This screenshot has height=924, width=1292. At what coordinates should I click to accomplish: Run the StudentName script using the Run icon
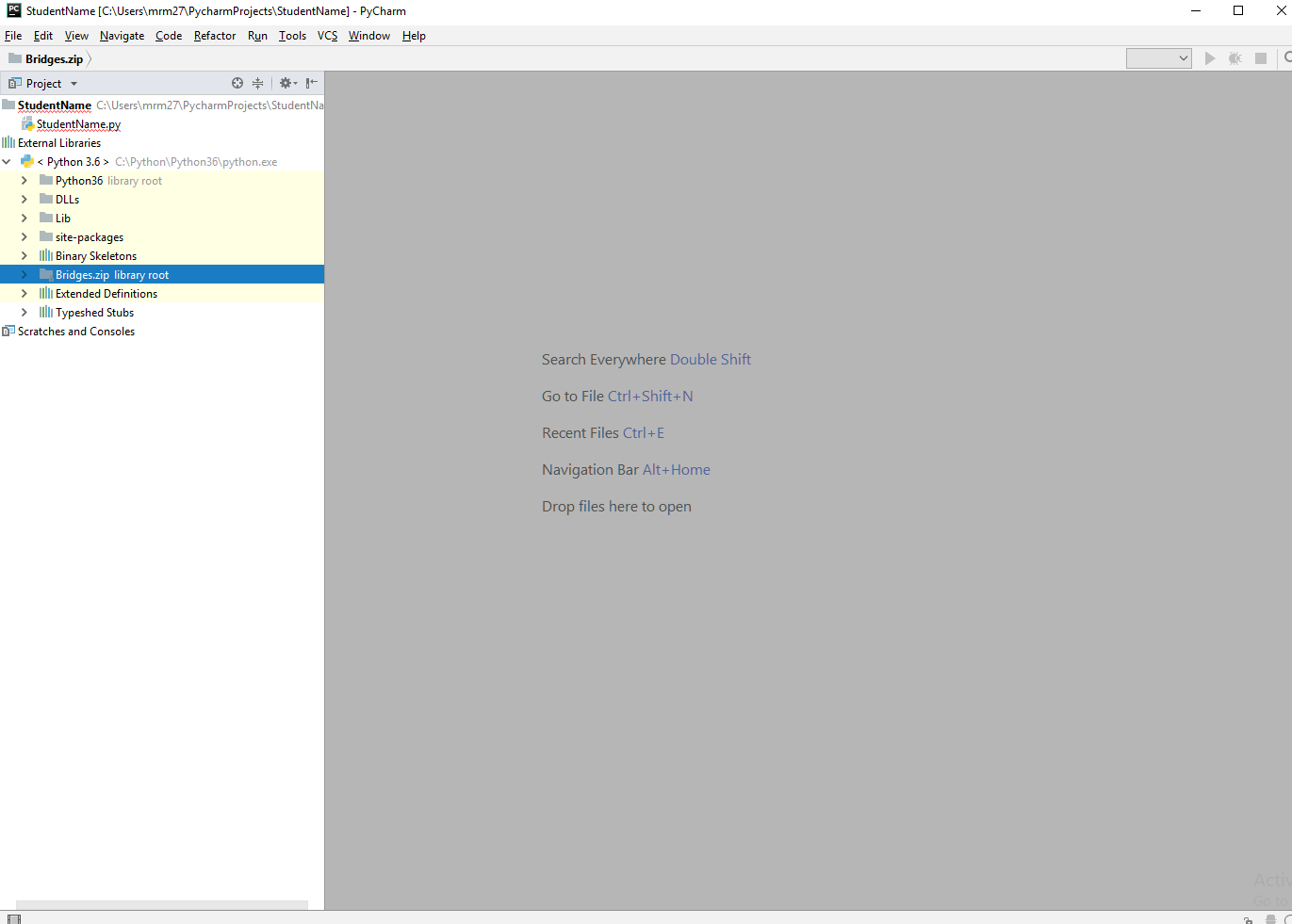coord(1210,57)
